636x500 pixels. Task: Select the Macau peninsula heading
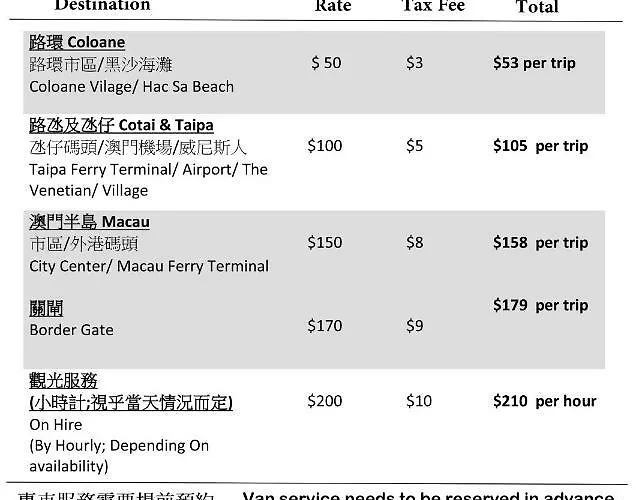[89, 222]
